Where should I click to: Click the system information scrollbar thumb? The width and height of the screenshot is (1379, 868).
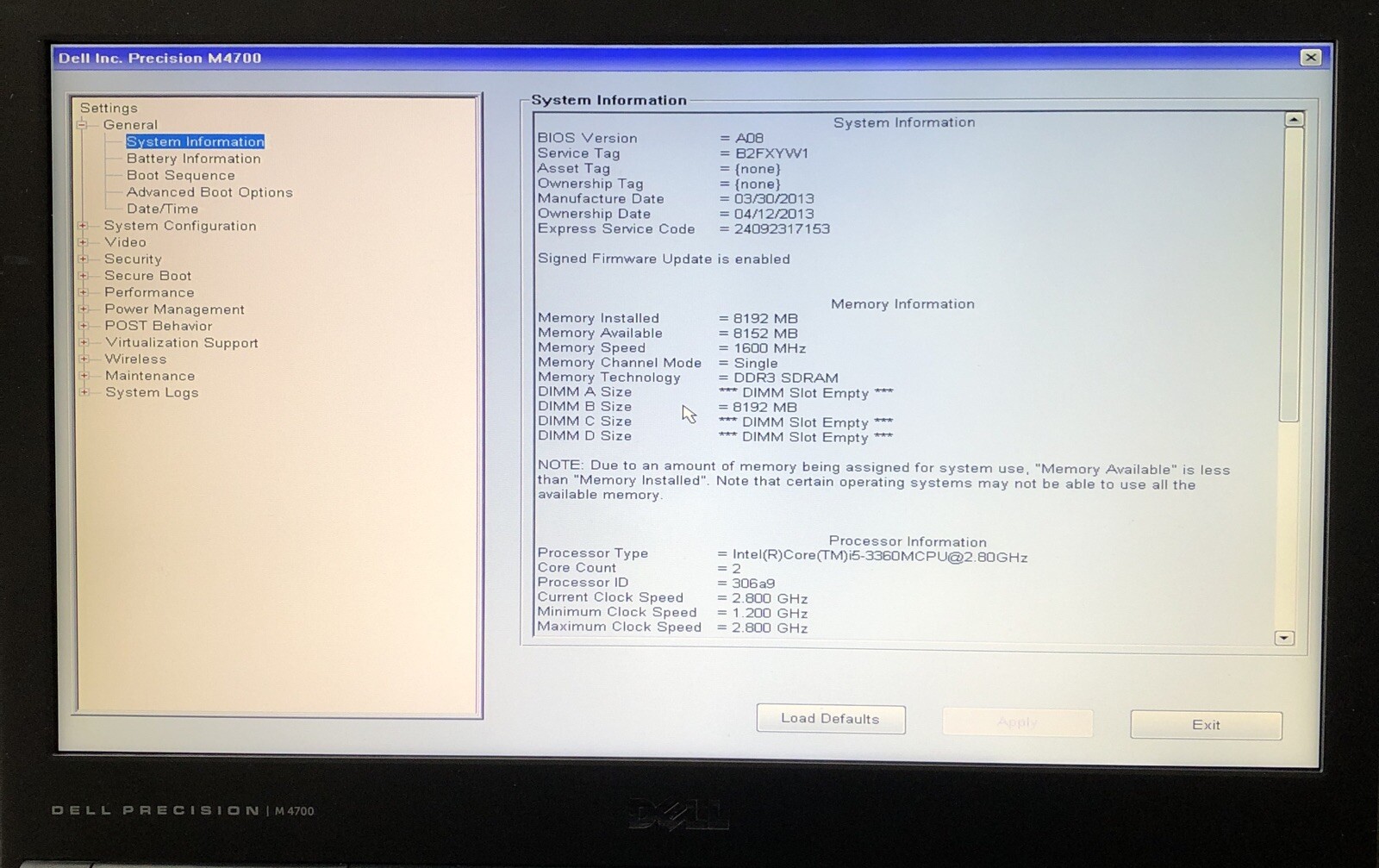tap(1291, 274)
